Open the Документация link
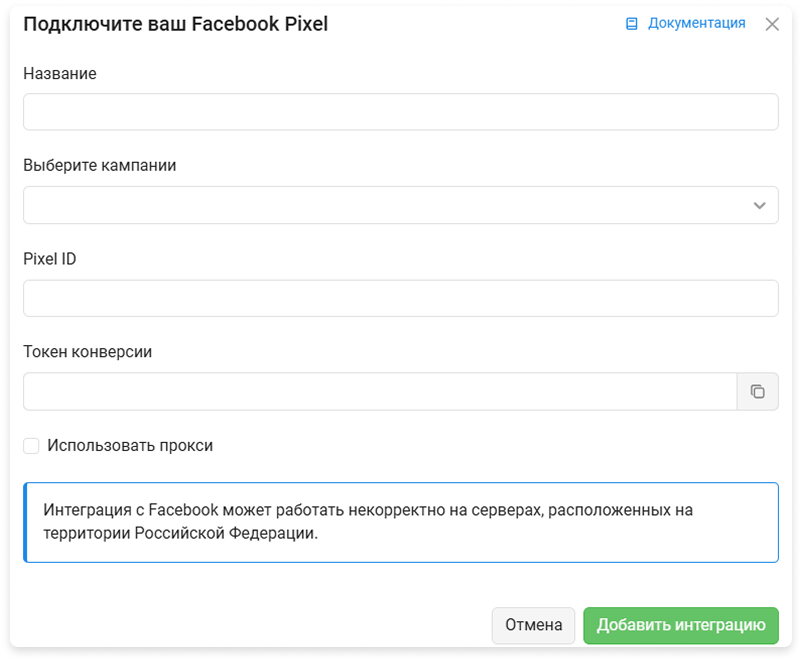 [x=696, y=23]
